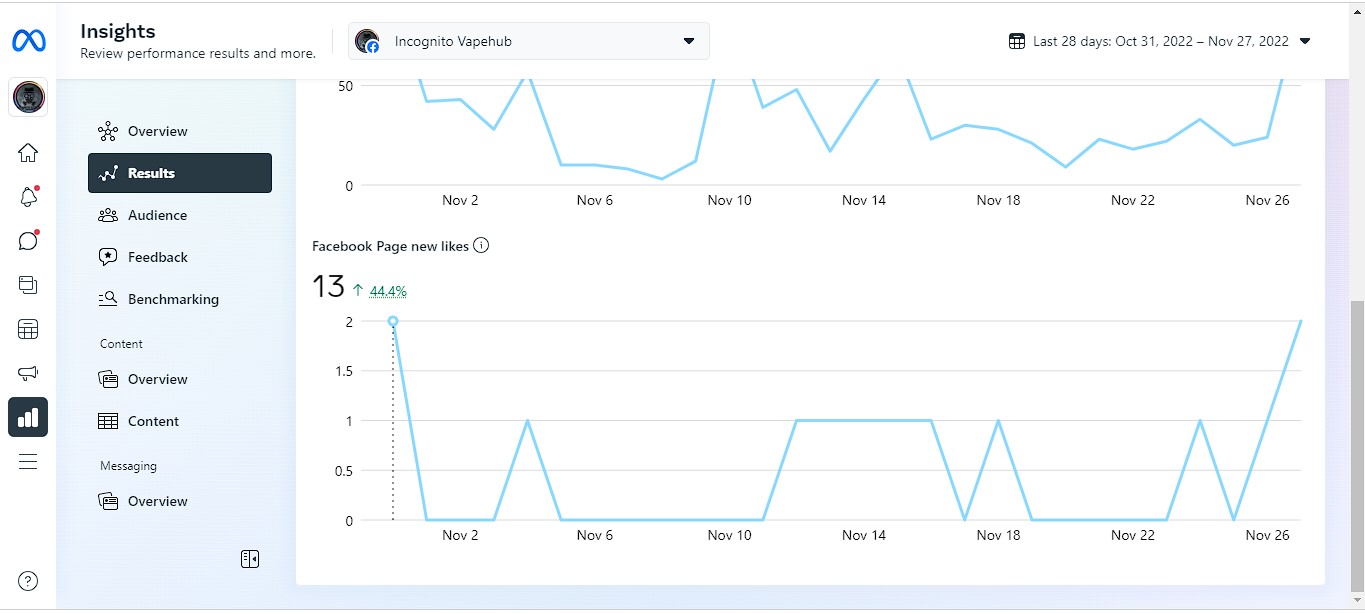Click the profile avatar in left rail
Viewport: 1365px width, 614px height.
click(x=28, y=97)
